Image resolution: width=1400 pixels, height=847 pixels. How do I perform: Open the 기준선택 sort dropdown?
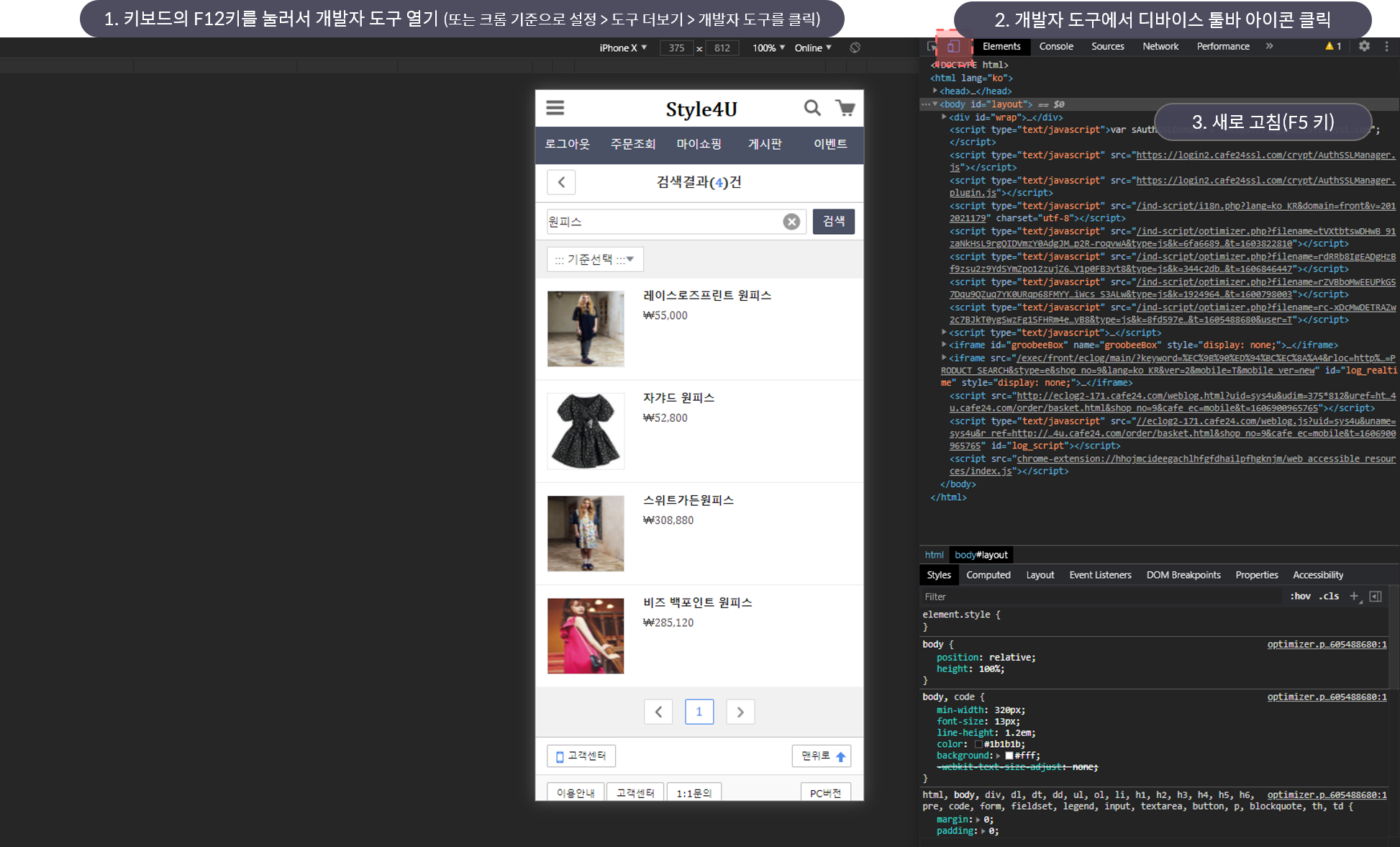tap(594, 259)
